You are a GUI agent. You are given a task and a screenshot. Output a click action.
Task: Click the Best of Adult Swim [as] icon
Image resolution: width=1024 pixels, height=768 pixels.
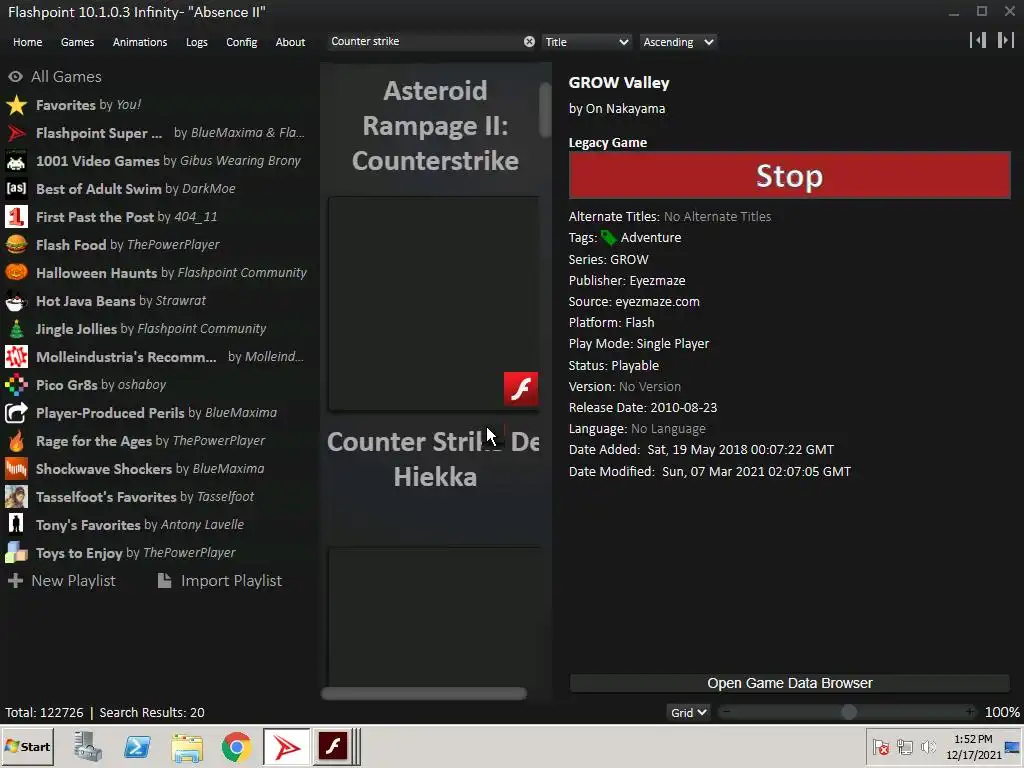point(16,189)
